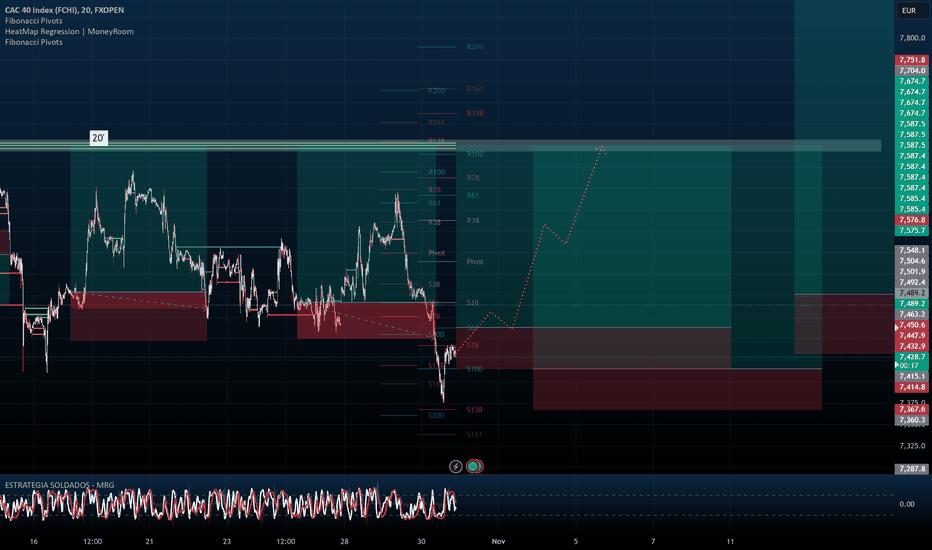Click the 28 date on time axis
Viewport: 932px width, 550px height.
[344, 542]
